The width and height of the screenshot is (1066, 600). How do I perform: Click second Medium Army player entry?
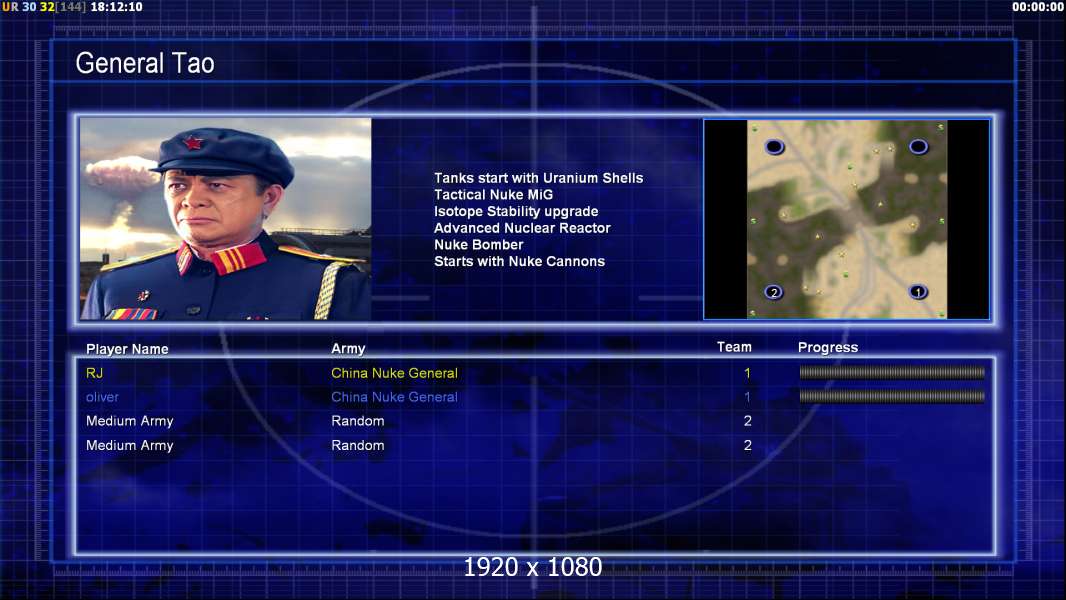129,446
